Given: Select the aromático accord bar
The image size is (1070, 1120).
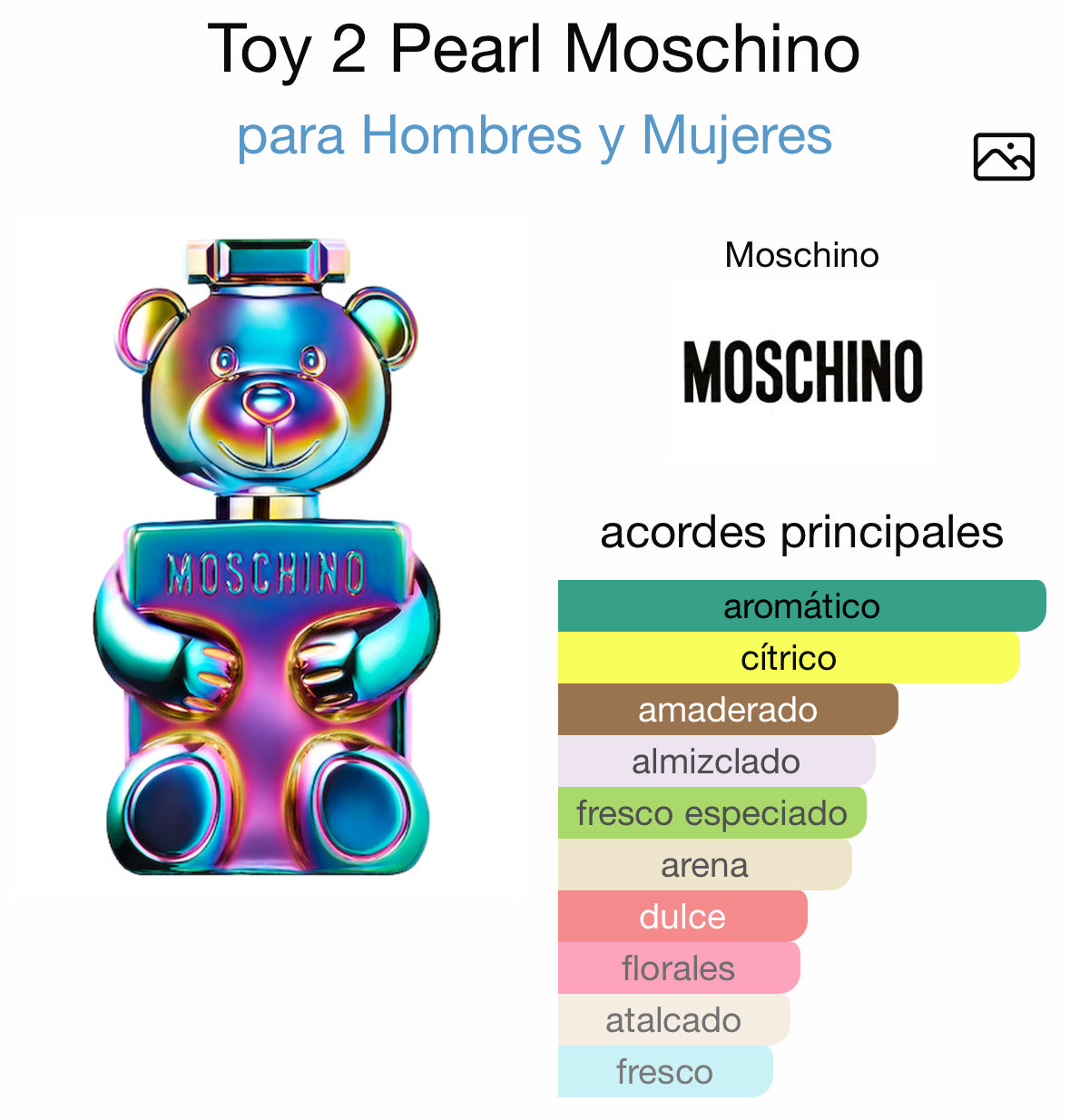Looking at the screenshot, I should [x=801, y=605].
